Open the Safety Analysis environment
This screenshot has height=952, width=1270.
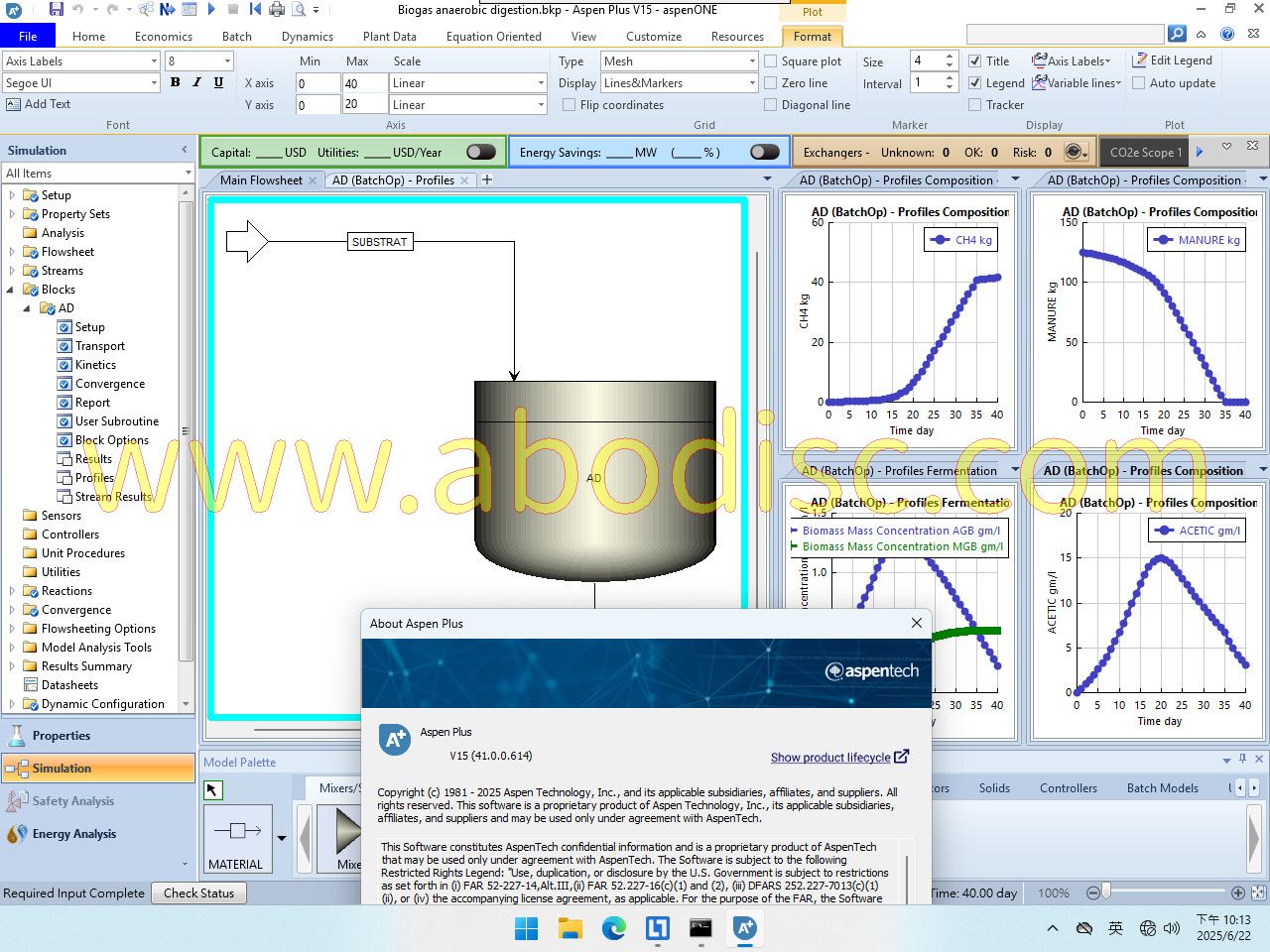tap(97, 801)
